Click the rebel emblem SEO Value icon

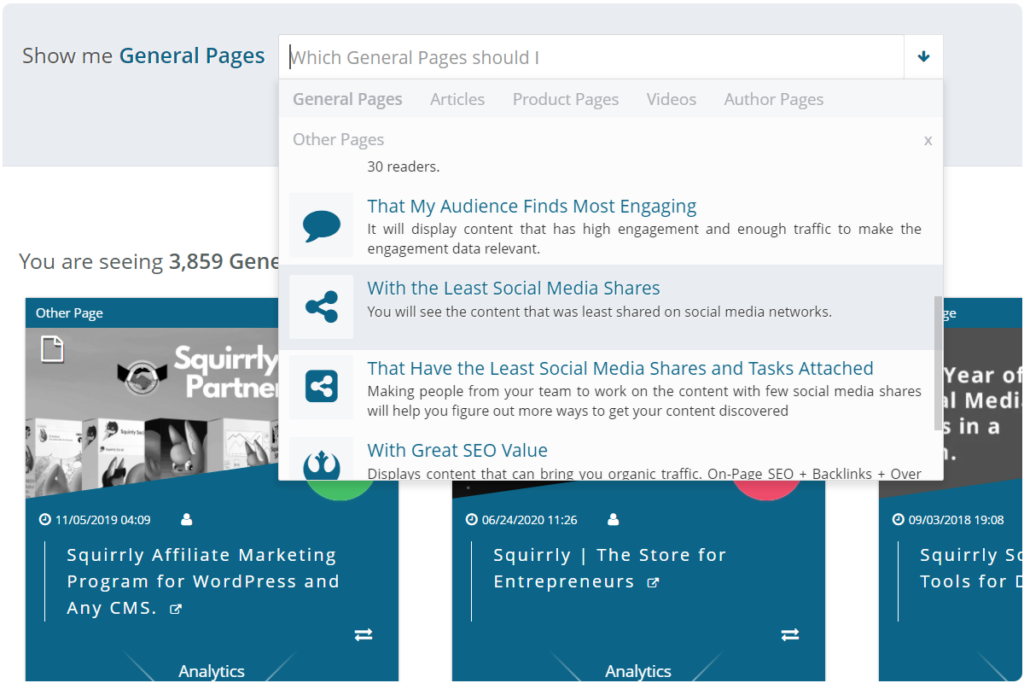pyautogui.click(x=321, y=464)
